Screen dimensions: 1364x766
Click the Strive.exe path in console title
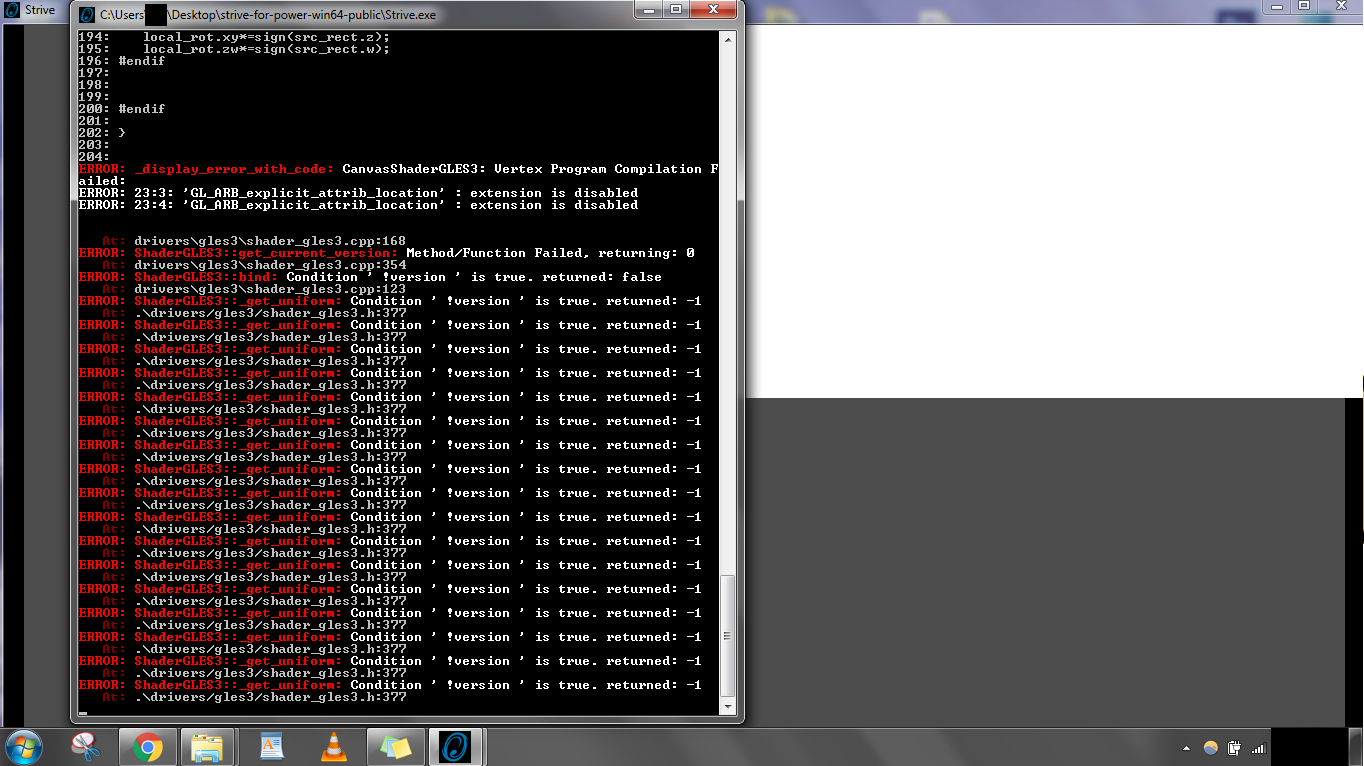click(268, 15)
